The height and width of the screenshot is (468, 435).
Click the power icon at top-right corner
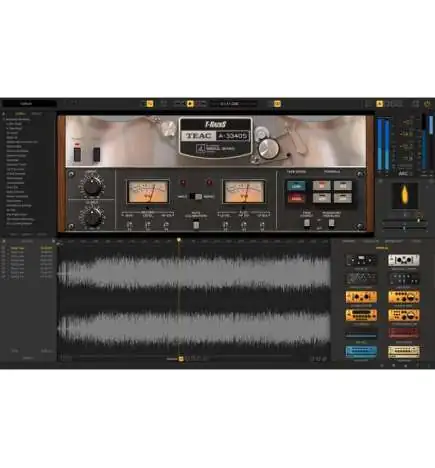tap(427, 104)
